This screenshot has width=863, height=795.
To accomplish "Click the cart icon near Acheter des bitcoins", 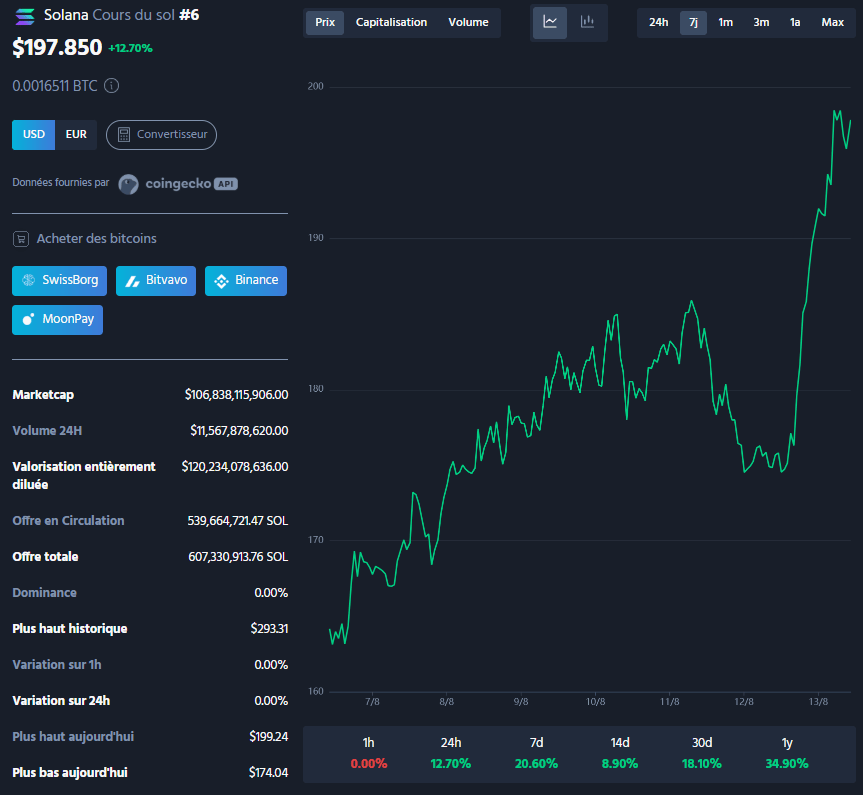I will point(20,239).
